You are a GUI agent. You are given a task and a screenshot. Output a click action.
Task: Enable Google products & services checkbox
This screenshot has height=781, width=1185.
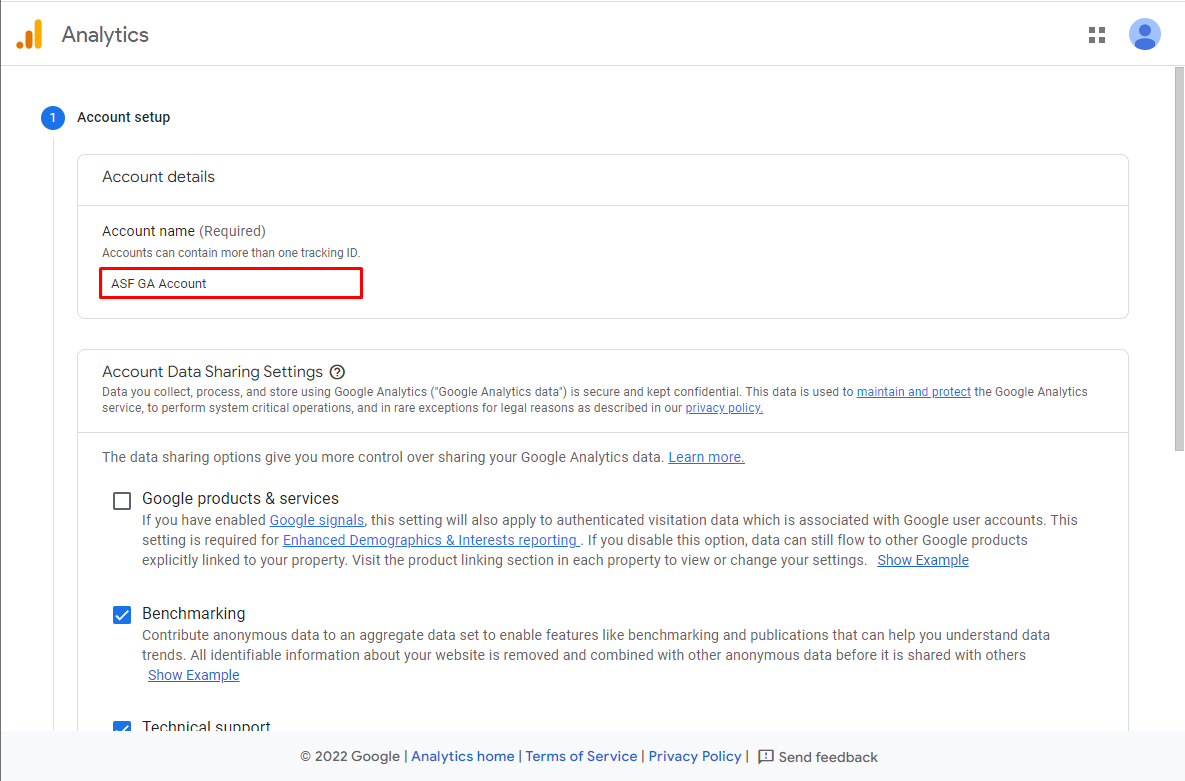click(122, 501)
